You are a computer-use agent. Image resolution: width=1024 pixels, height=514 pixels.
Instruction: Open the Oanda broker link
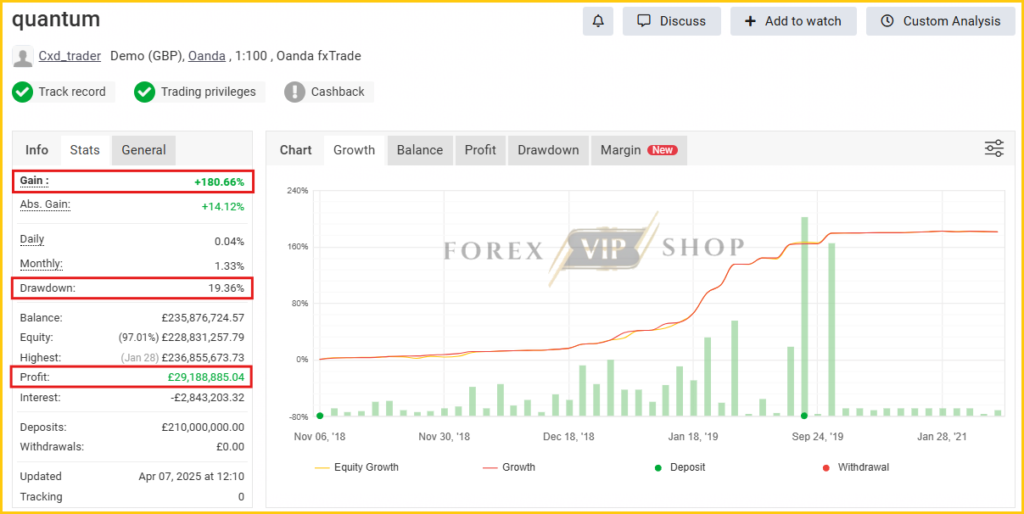click(x=207, y=56)
